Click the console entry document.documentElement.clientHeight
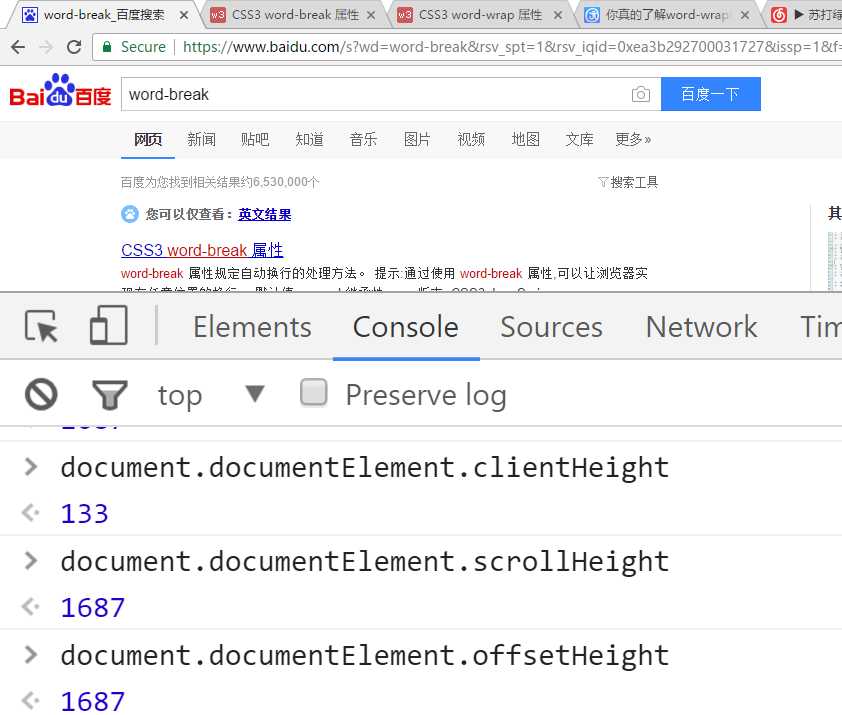This screenshot has width=842, height=715. point(365,467)
